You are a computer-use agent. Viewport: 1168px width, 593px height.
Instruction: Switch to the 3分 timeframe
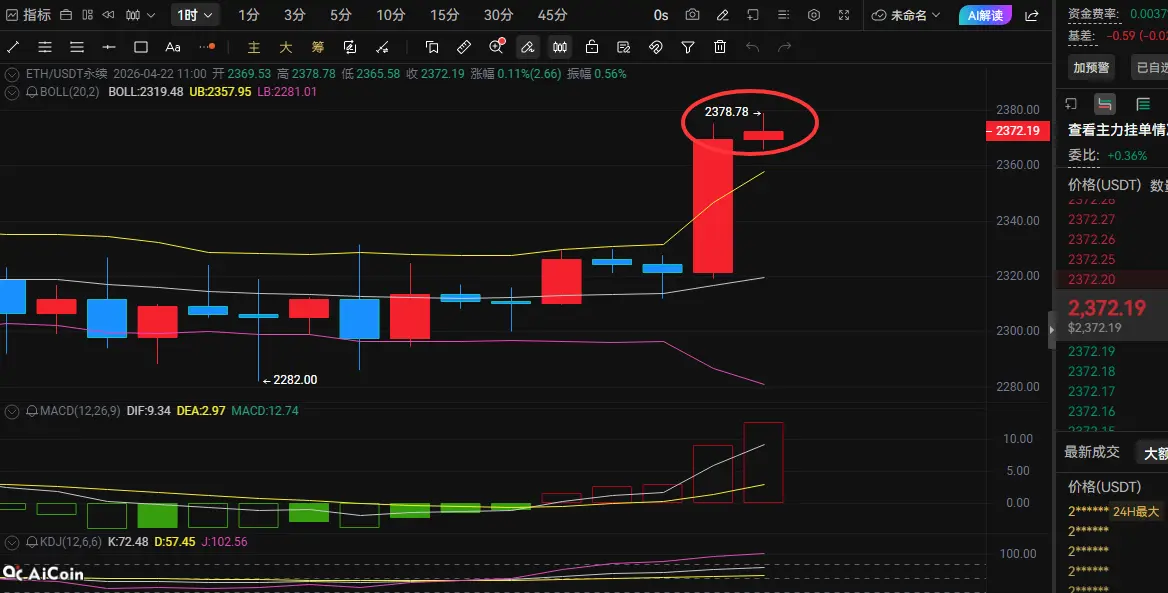(294, 15)
